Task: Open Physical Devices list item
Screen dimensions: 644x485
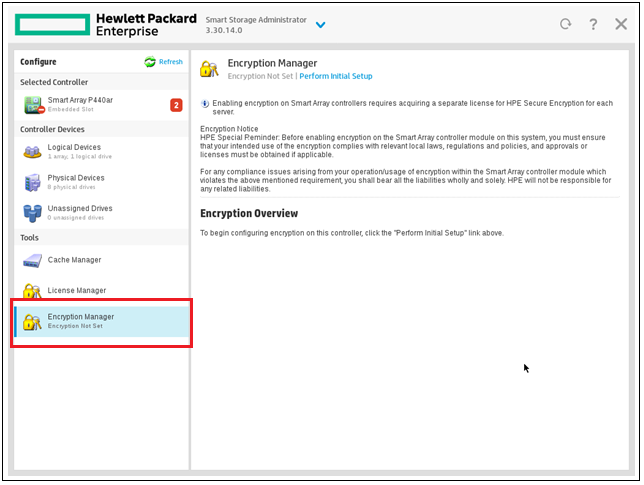Action: (x=101, y=182)
